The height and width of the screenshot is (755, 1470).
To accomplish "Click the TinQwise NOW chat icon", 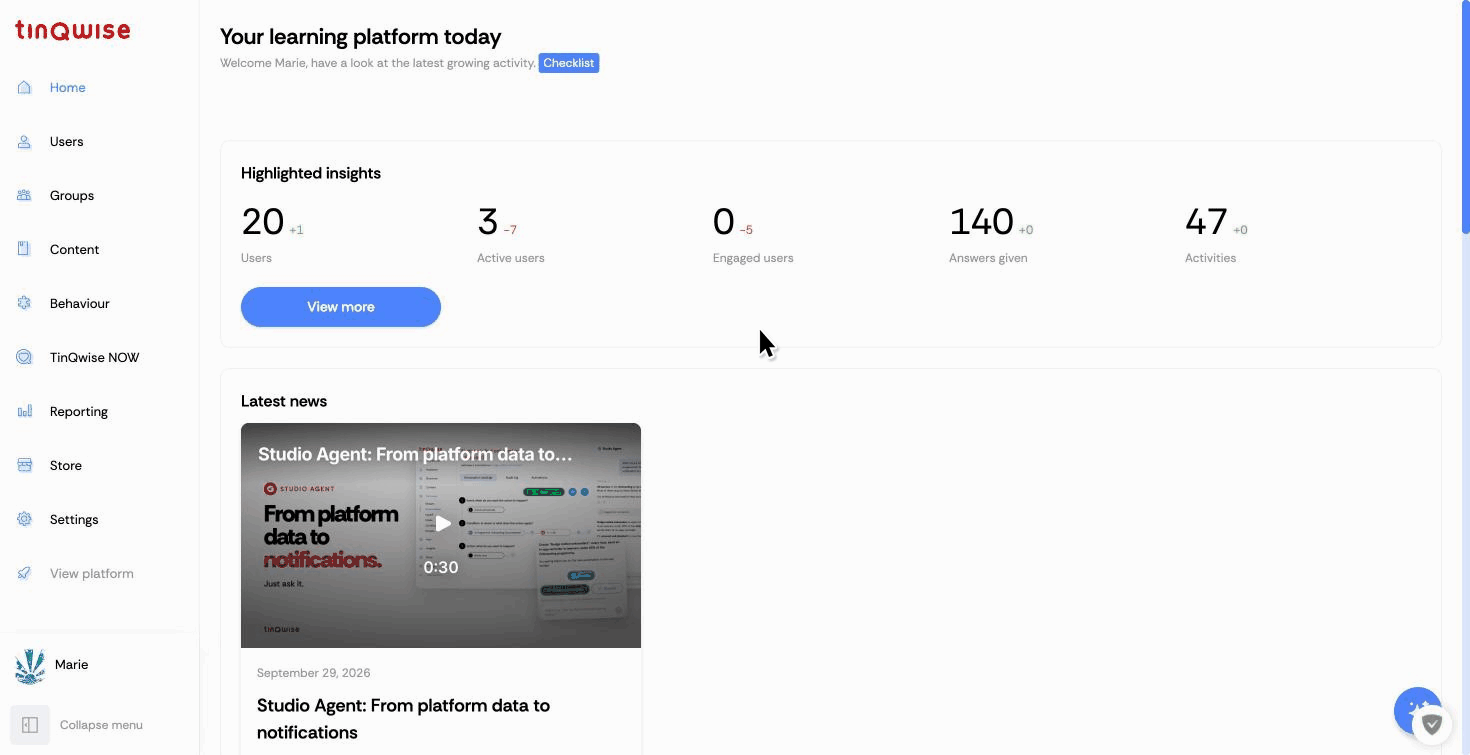I will [x=25, y=358].
